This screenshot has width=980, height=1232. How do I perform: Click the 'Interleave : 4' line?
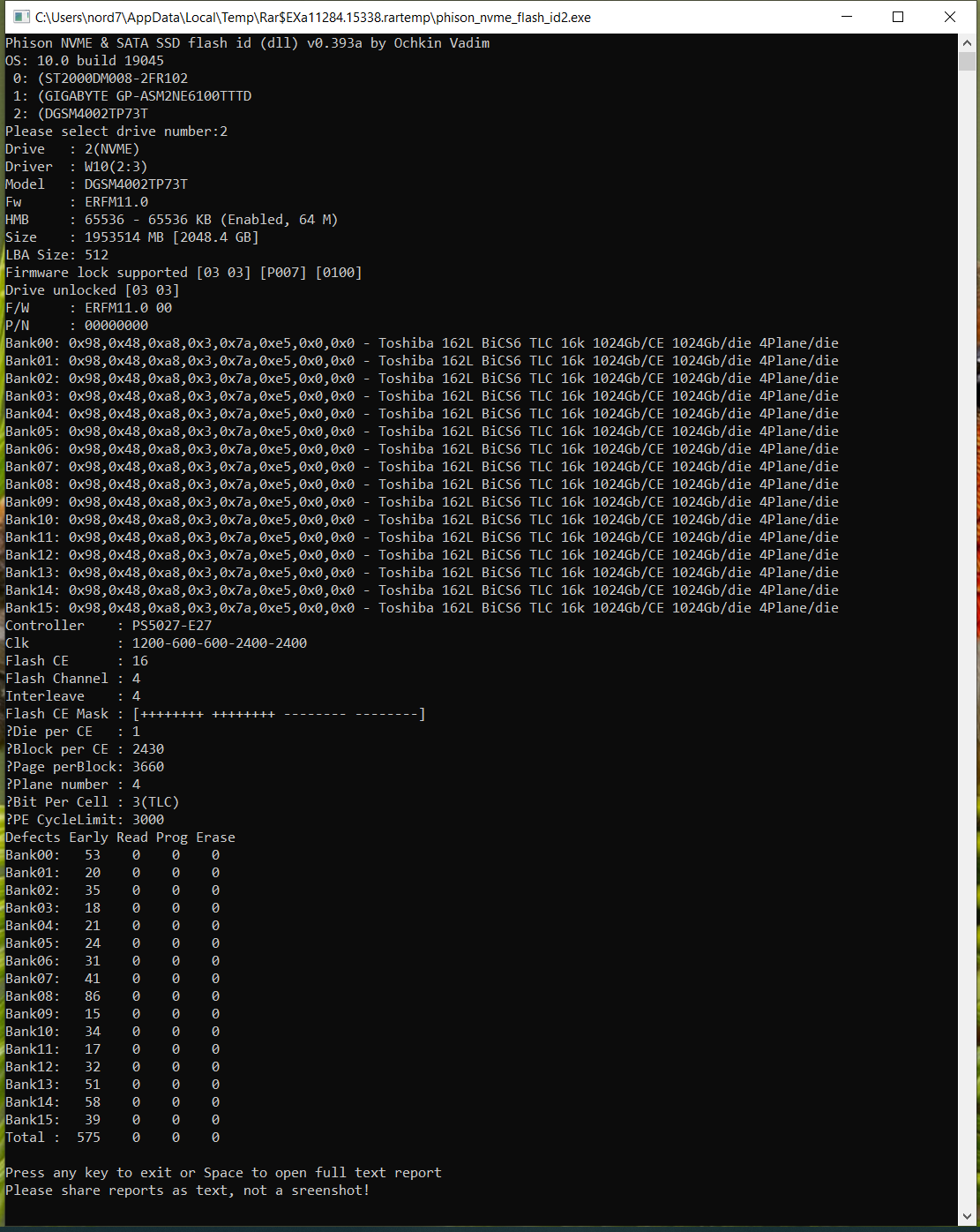click(73, 696)
